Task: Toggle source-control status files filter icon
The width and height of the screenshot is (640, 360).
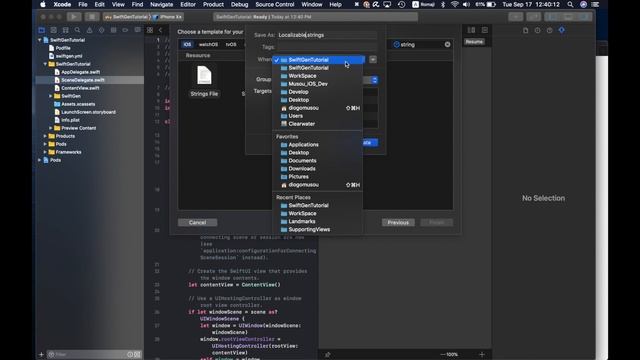Action: [138, 354]
